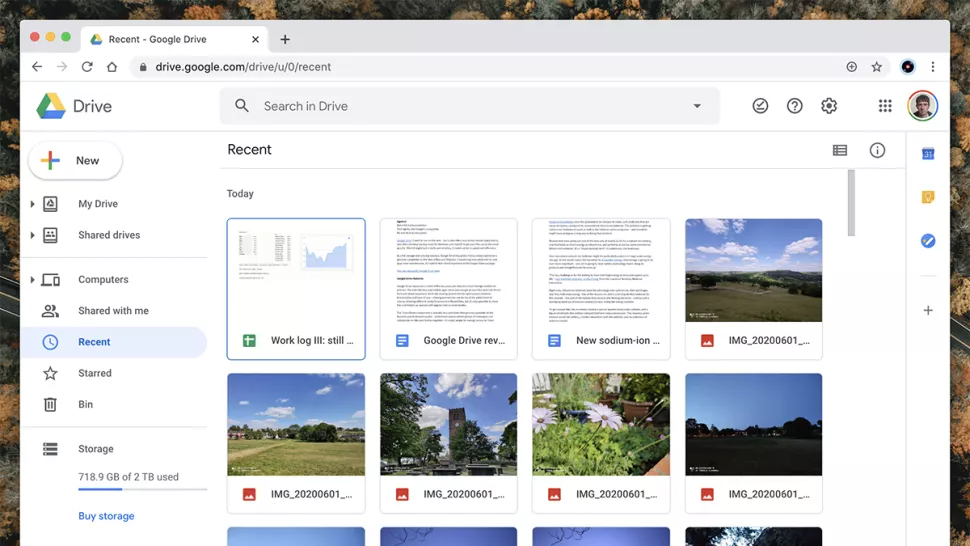Click the storage usage progress bar
Image resolution: width=970 pixels, height=546 pixels.
142,490
